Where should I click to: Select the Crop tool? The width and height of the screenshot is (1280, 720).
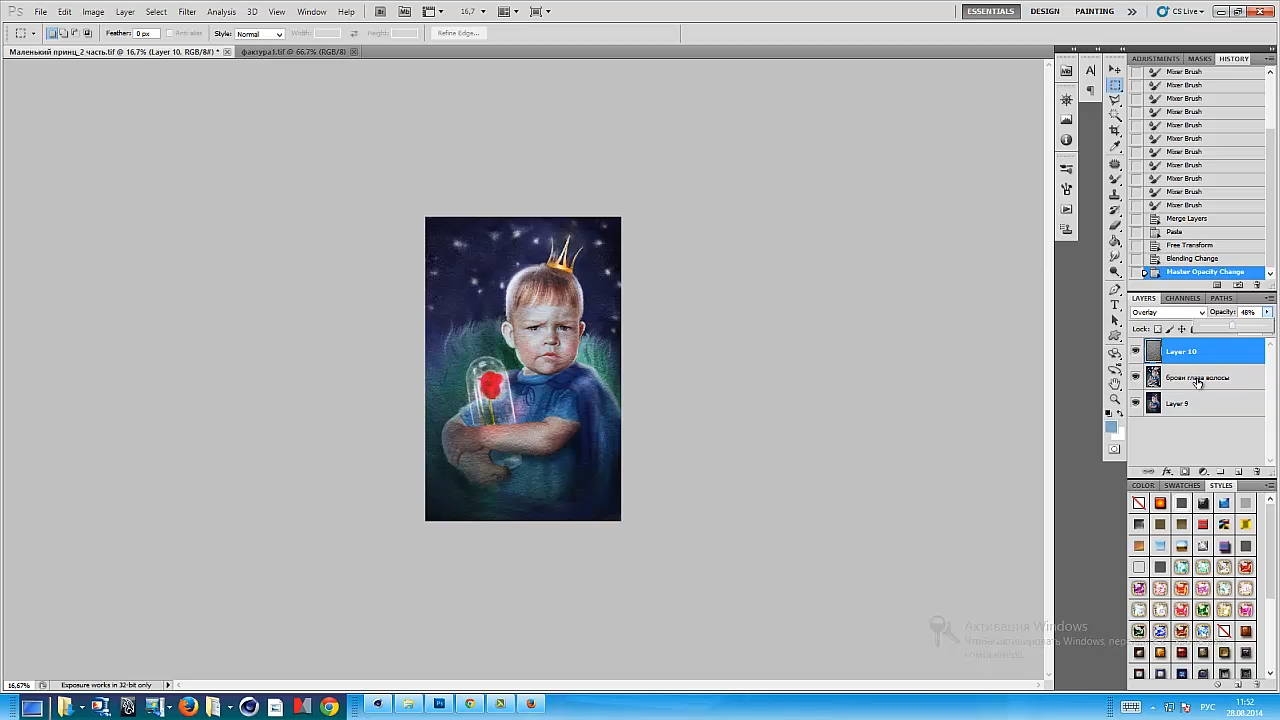(1115, 131)
